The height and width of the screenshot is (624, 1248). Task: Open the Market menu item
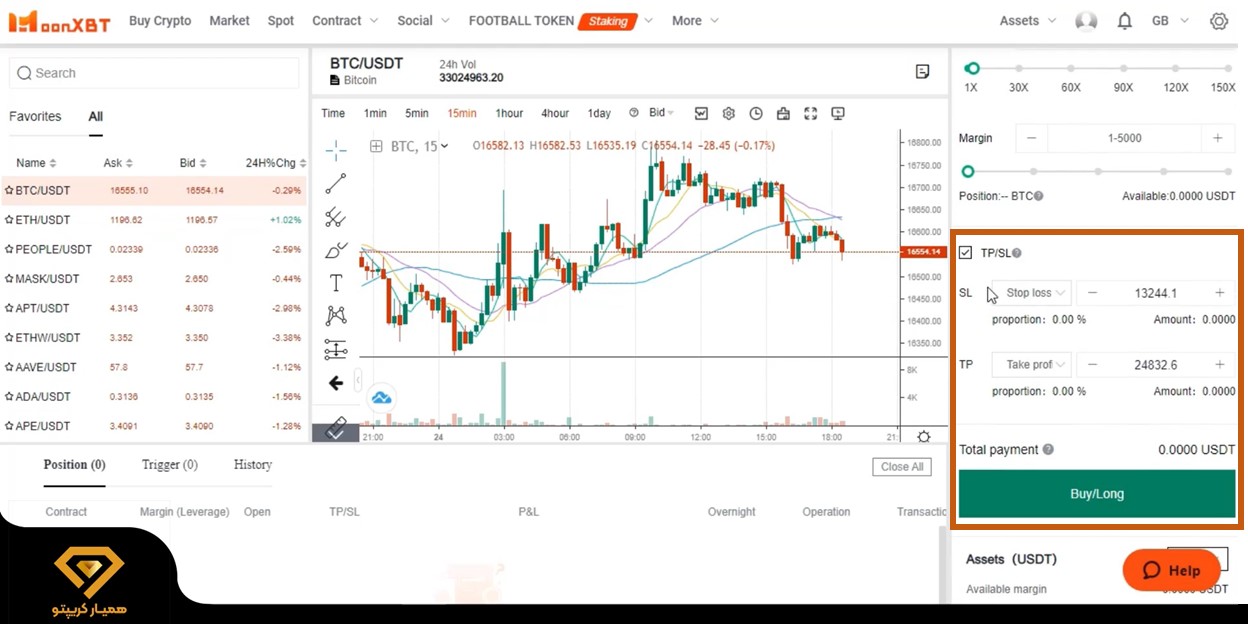[x=229, y=20]
